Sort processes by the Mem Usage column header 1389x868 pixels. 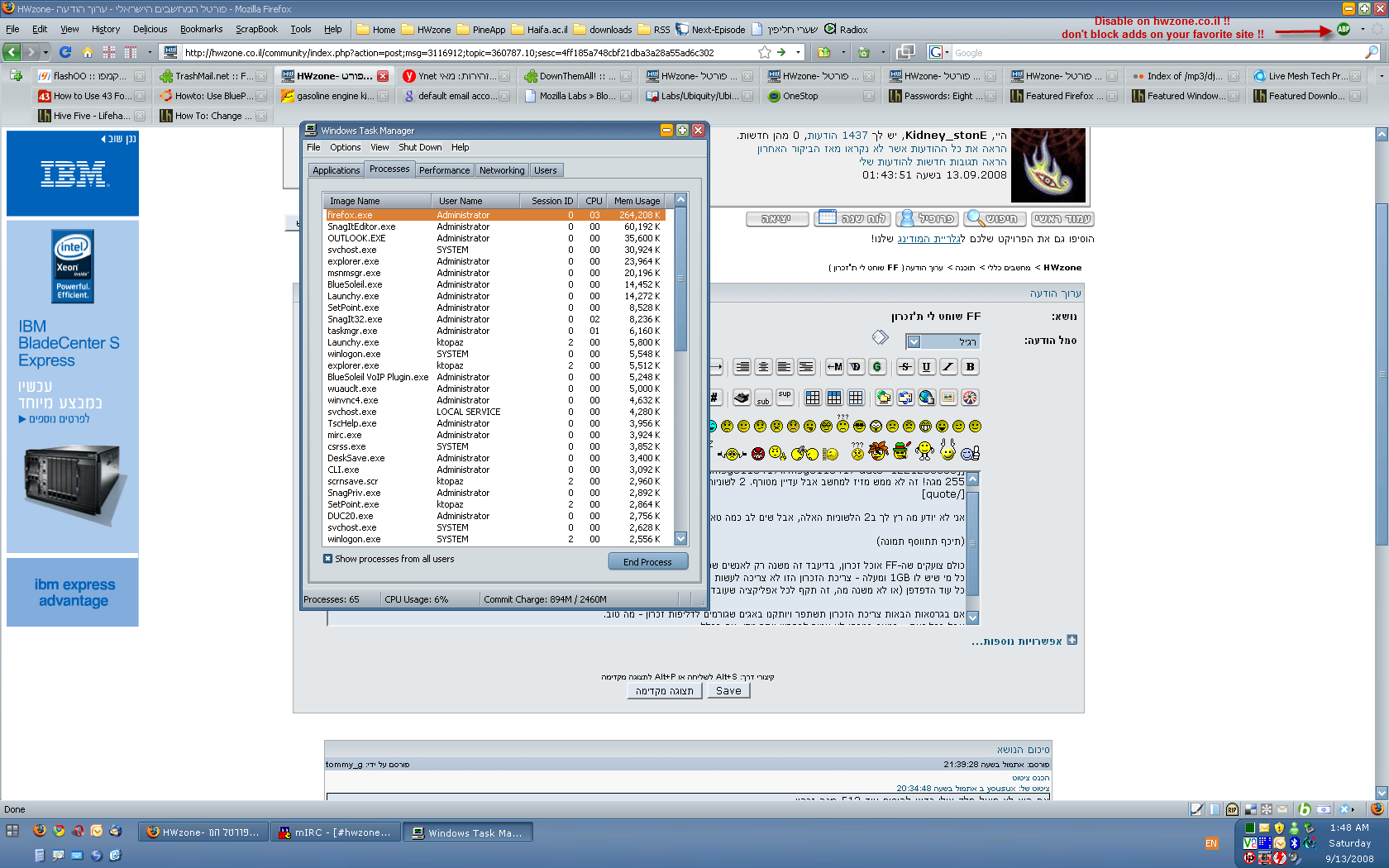coord(637,201)
